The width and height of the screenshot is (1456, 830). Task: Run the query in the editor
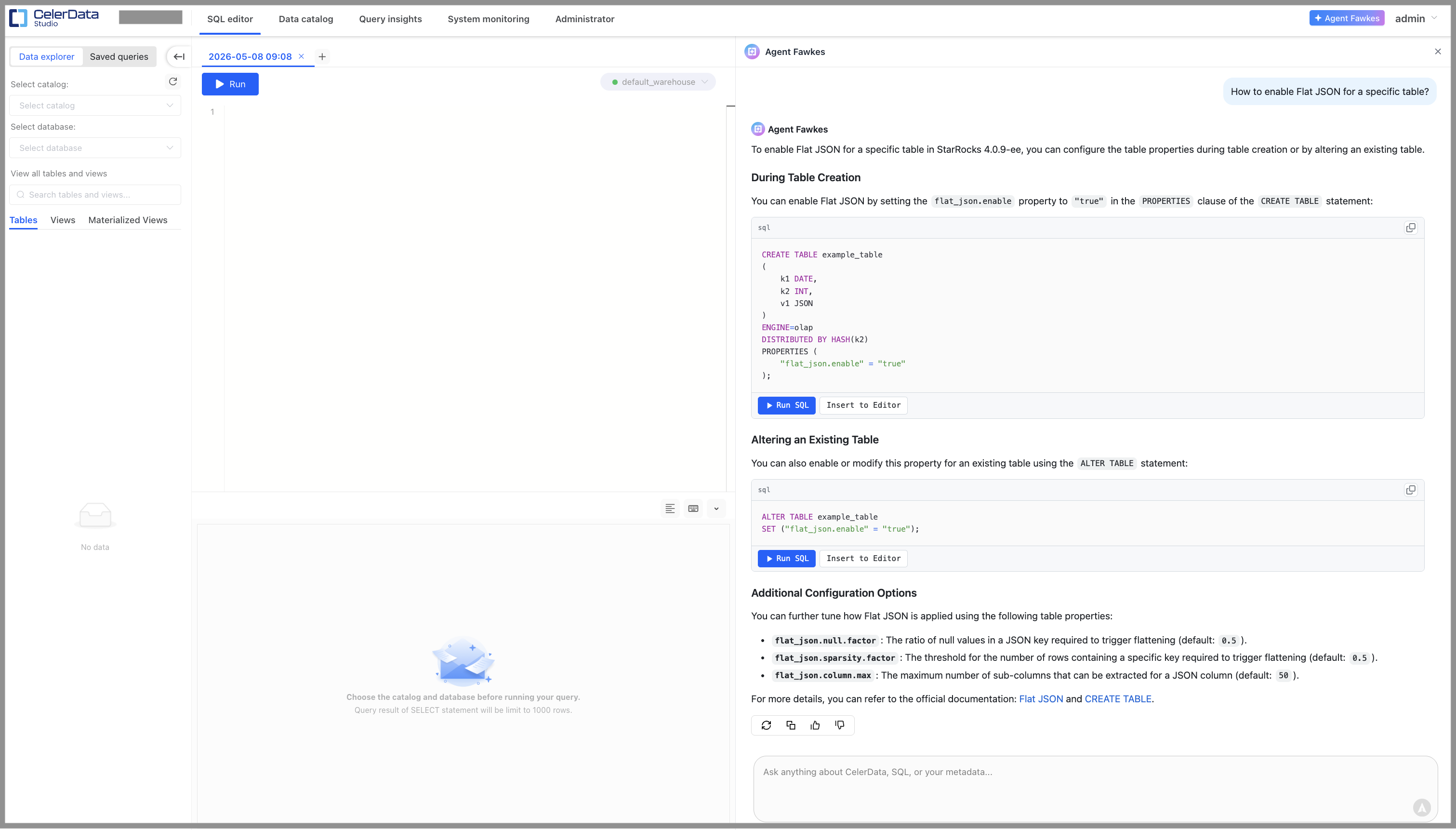tap(230, 84)
